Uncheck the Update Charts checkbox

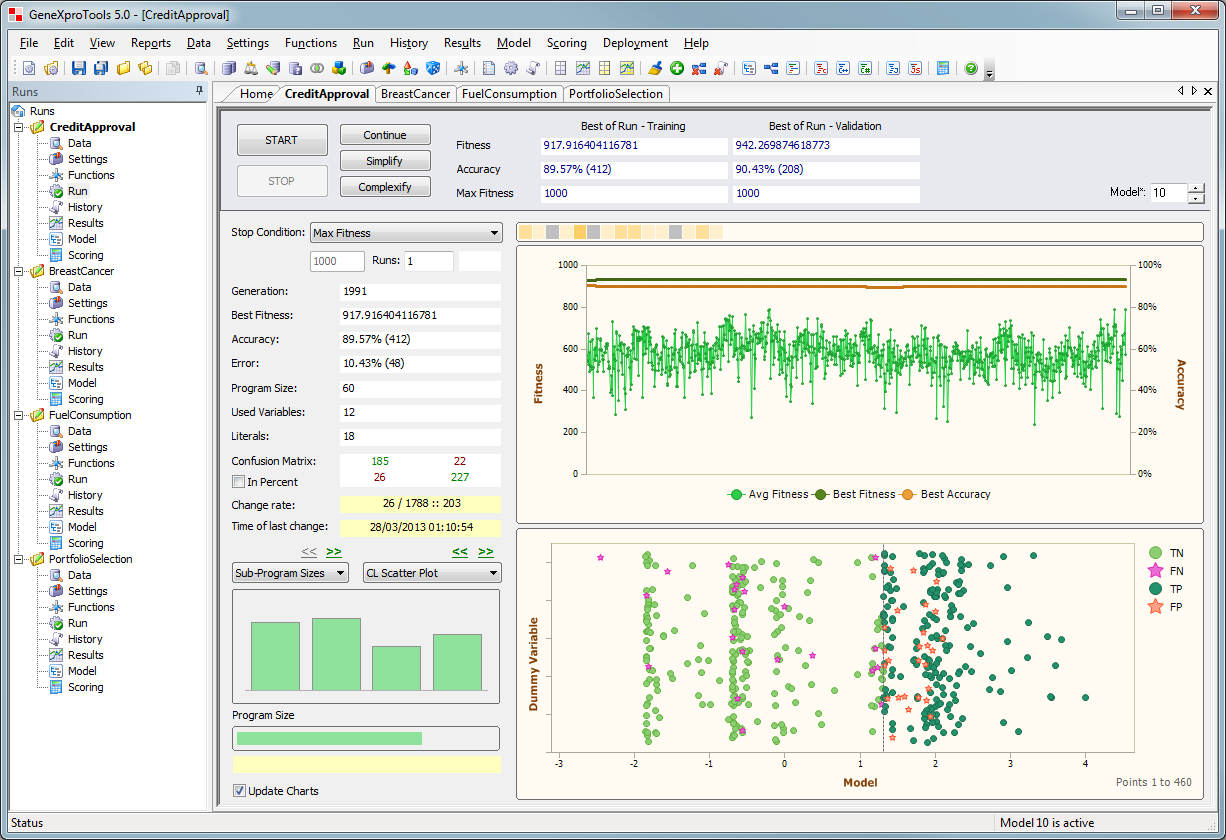coord(239,791)
